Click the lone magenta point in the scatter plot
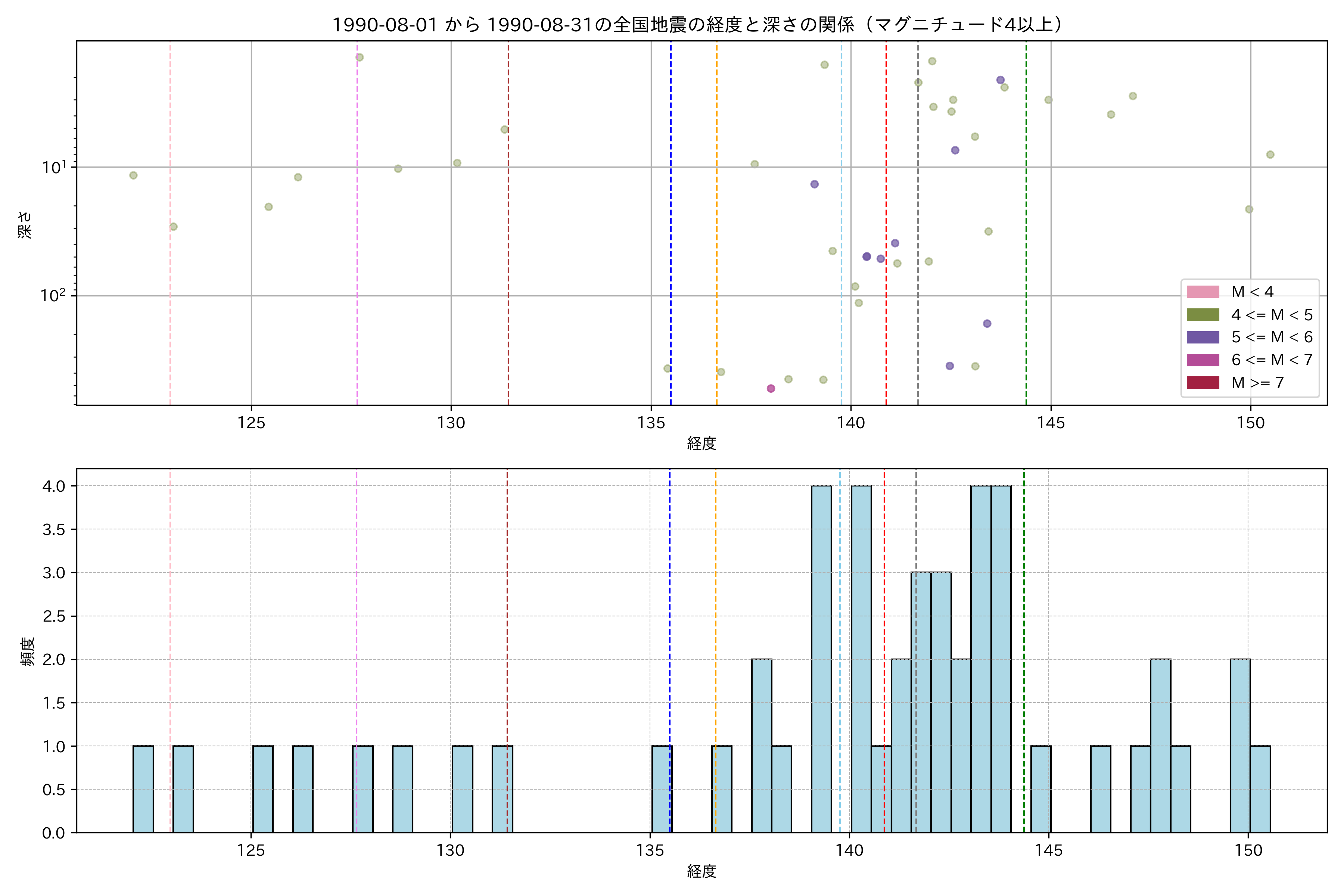The width and height of the screenshot is (1344, 896). [771, 389]
